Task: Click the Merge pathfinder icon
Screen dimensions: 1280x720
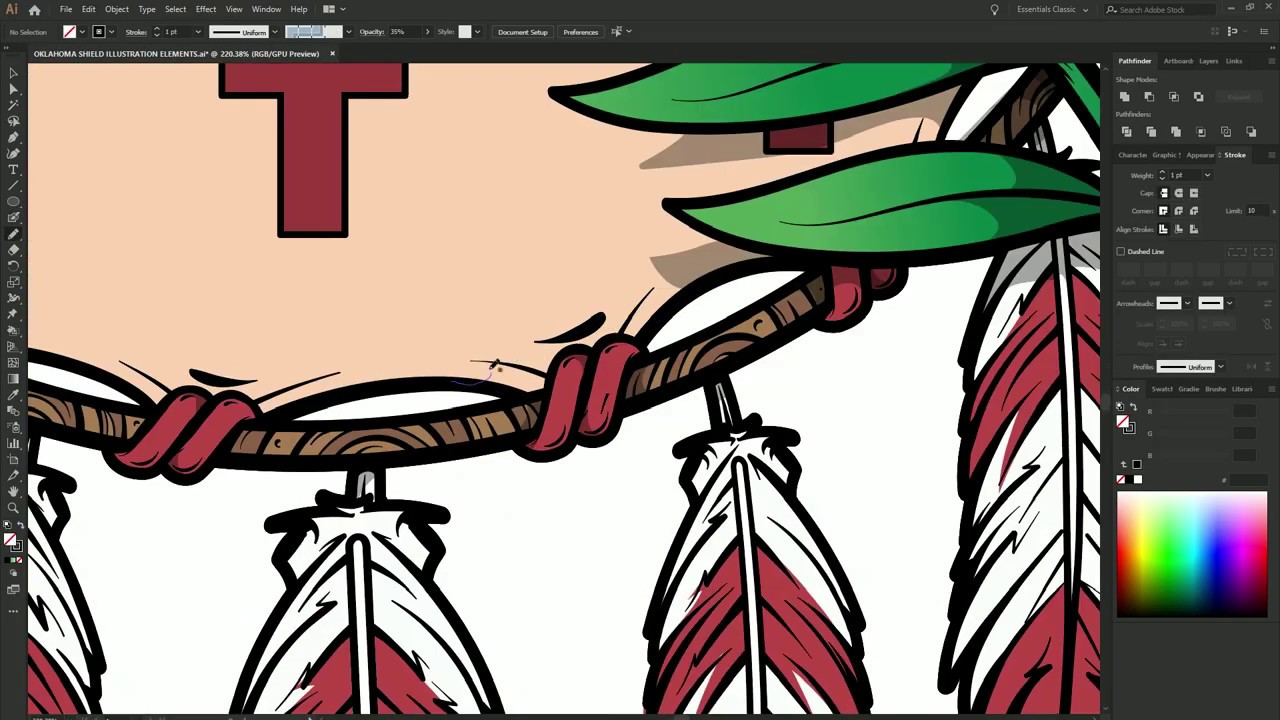Action: tap(1176, 132)
